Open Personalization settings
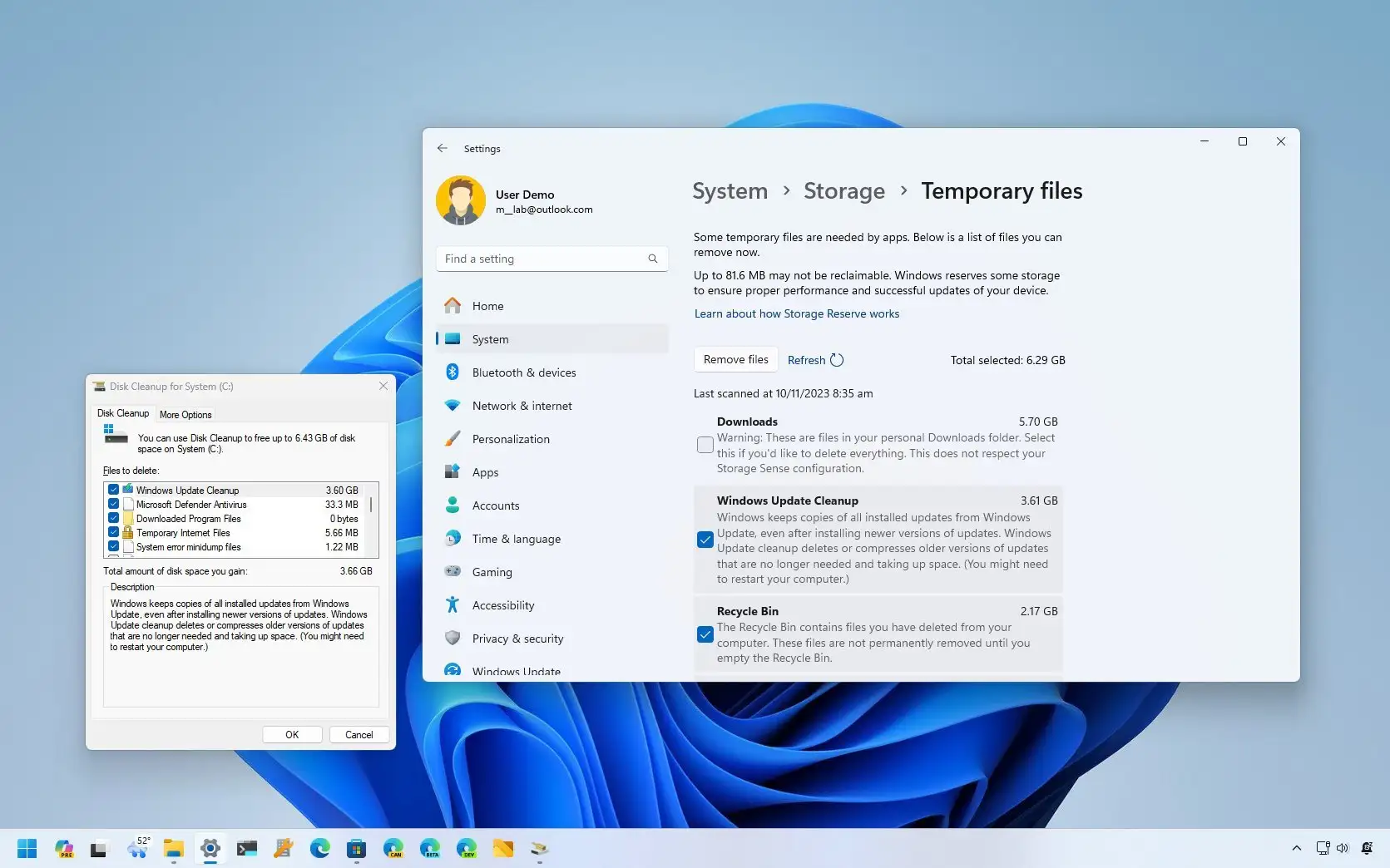The image size is (1390, 868). (x=552, y=439)
